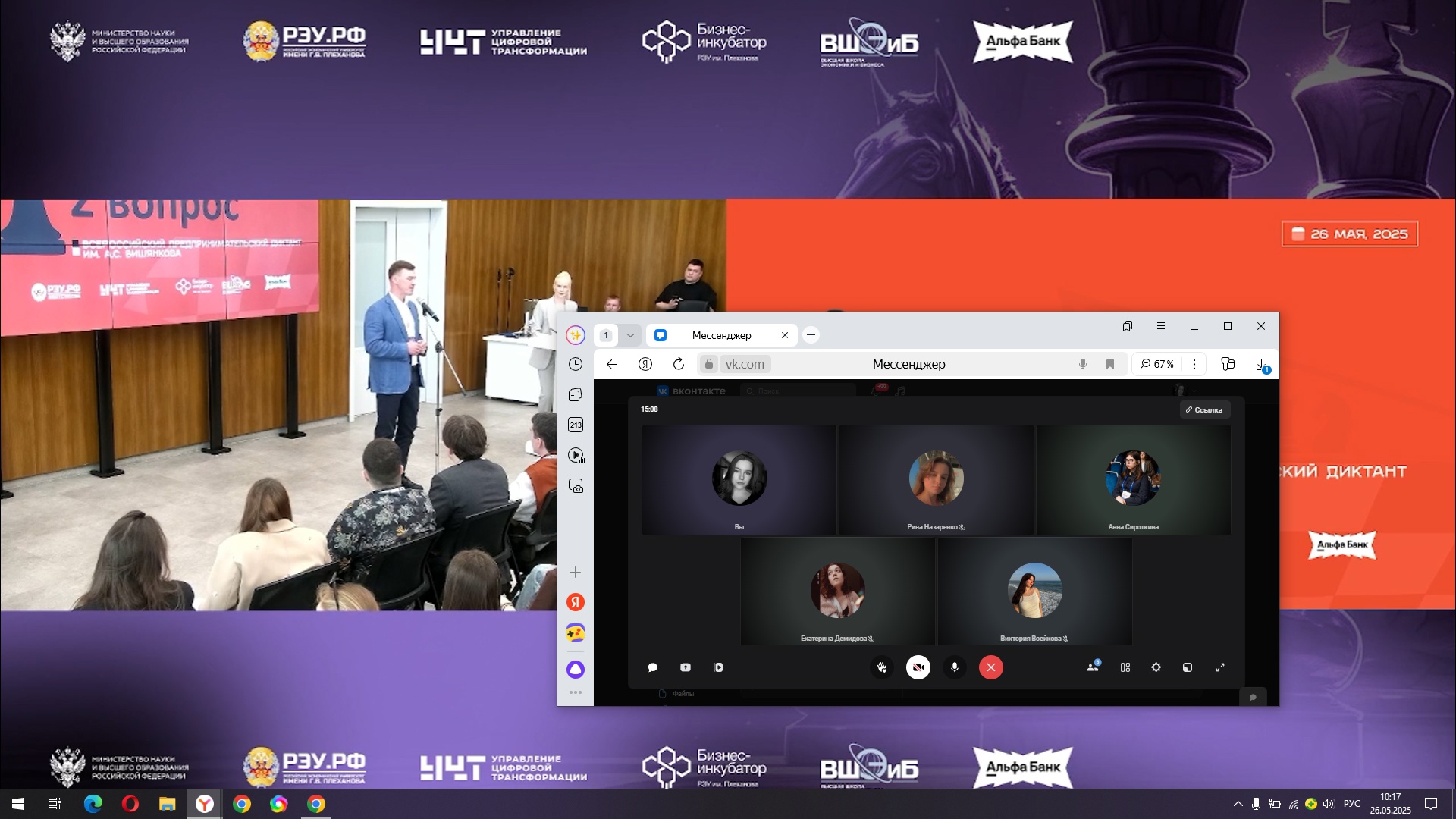Open a new browser tab
Screen dimensions: 1456x819
[x=811, y=335]
